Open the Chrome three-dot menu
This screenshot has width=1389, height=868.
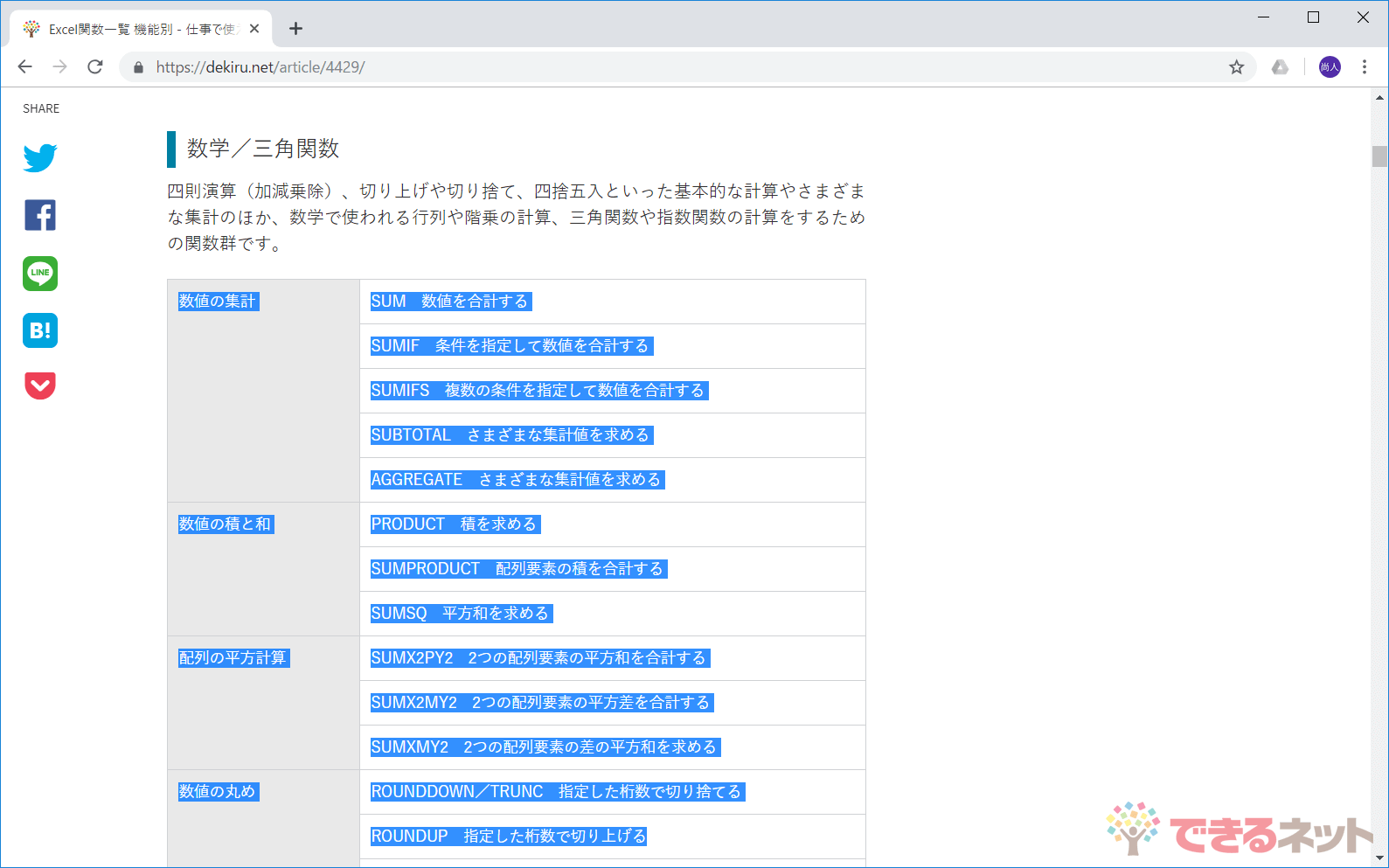pyautogui.click(x=1365, y=67)
